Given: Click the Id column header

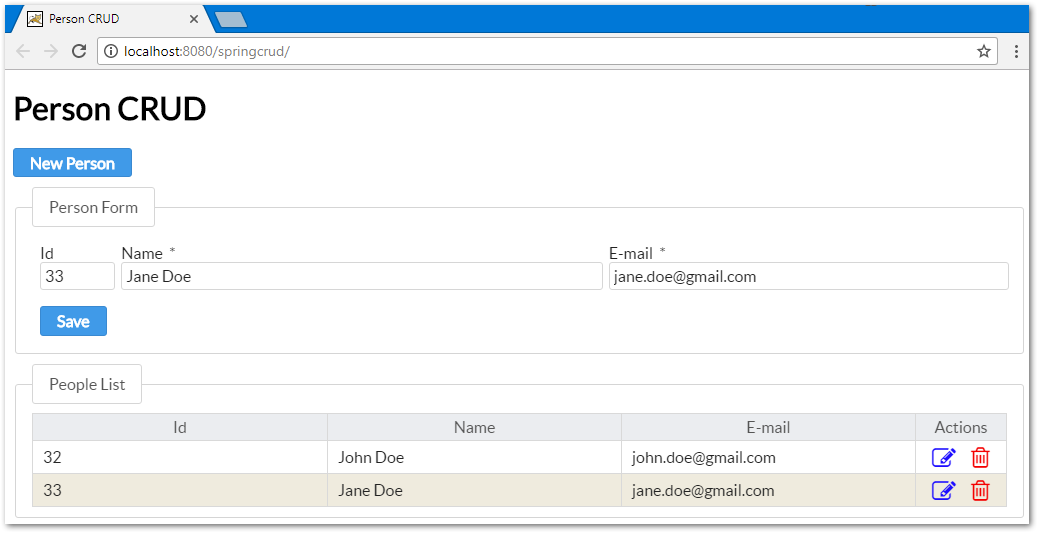Looking at the screenshot, I should (x=179, y=427).
